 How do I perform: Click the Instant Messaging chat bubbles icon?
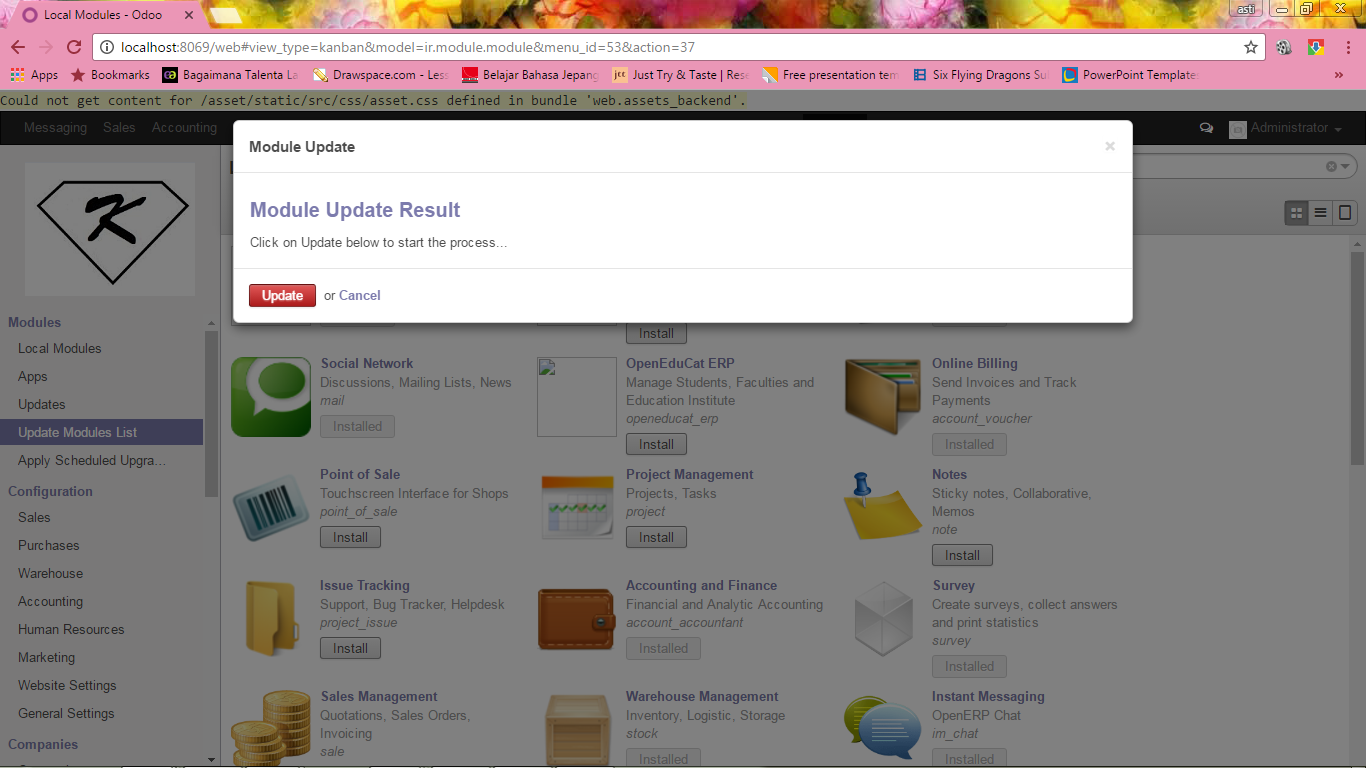(882, 729)
